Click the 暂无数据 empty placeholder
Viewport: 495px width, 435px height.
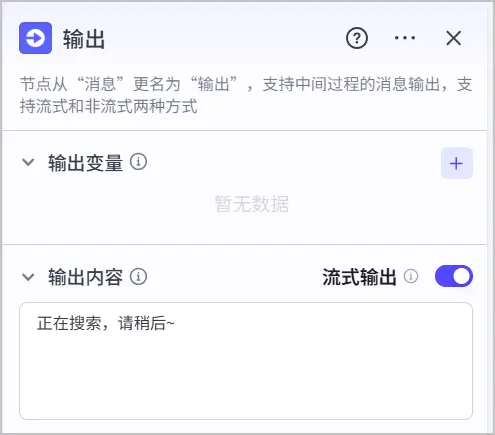tap(252, 204)
